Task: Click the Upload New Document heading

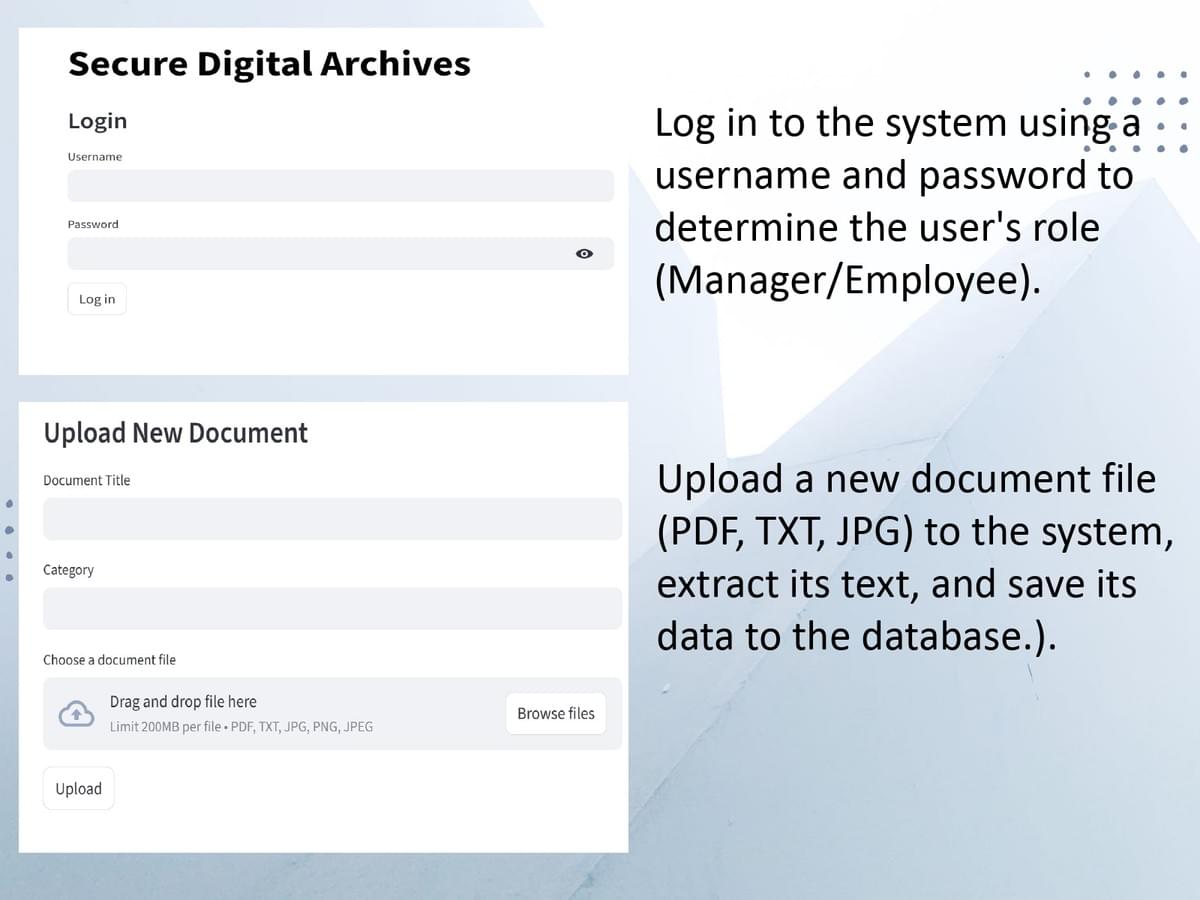Action: [176, 433]
